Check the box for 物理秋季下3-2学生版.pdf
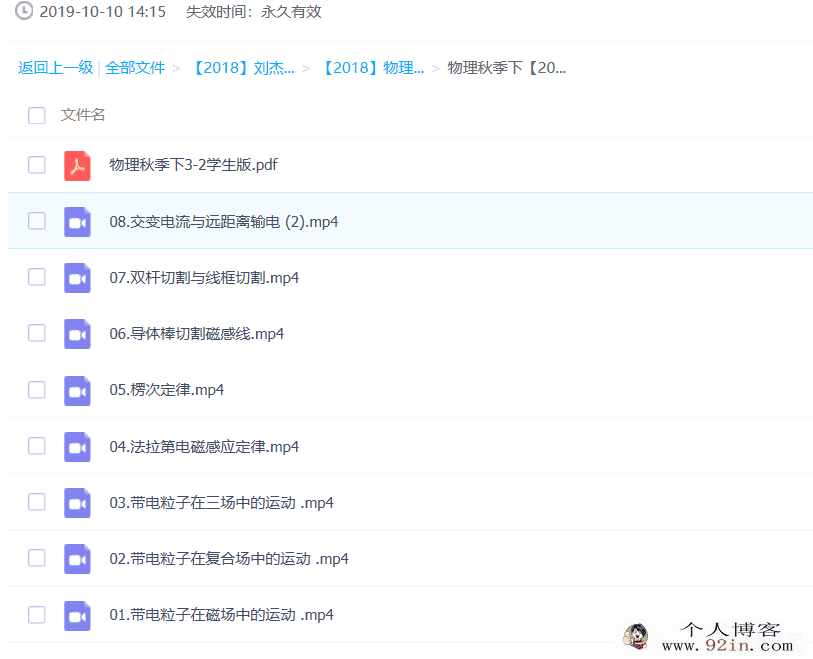This screenshot has height=659, width=813. pos(37,165)
